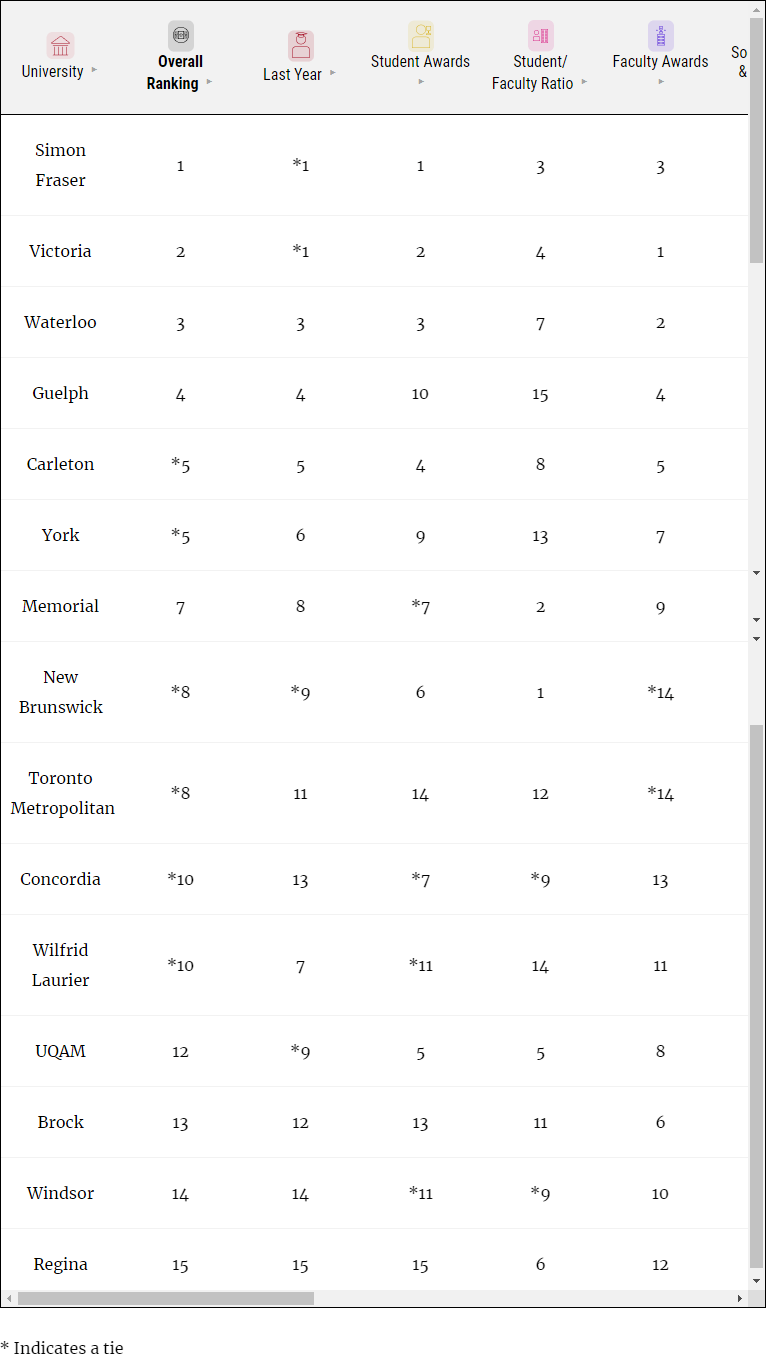Click sort arrow below Faculty Awards
This screenshot has height=1359, width=766.
pos(660,82)
